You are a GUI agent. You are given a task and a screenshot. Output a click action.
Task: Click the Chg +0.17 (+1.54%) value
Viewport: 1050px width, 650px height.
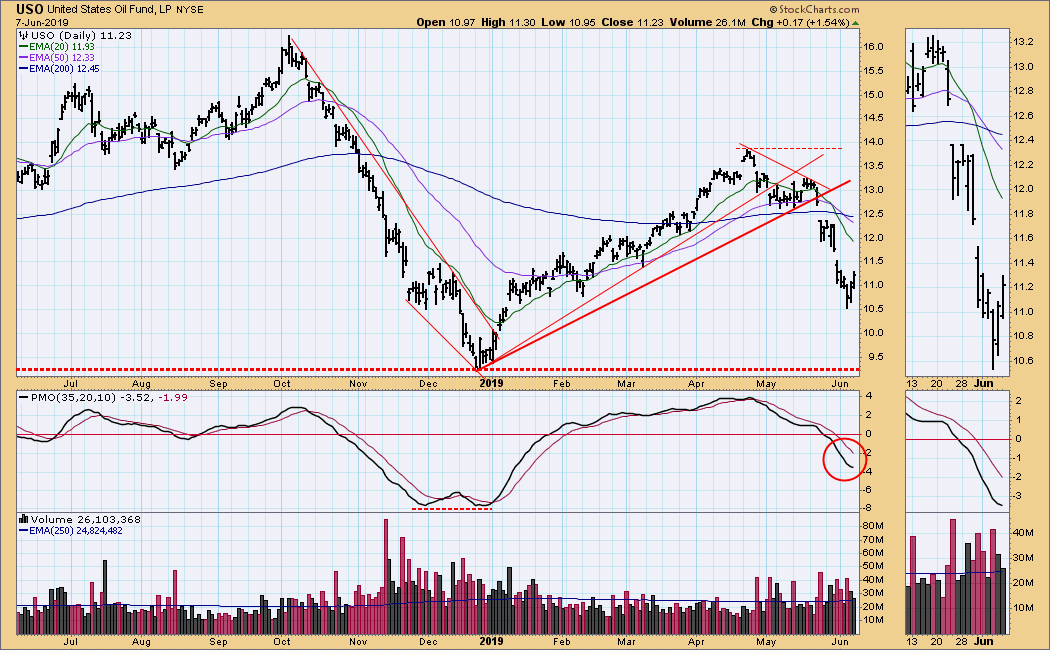tap(800, 22)
